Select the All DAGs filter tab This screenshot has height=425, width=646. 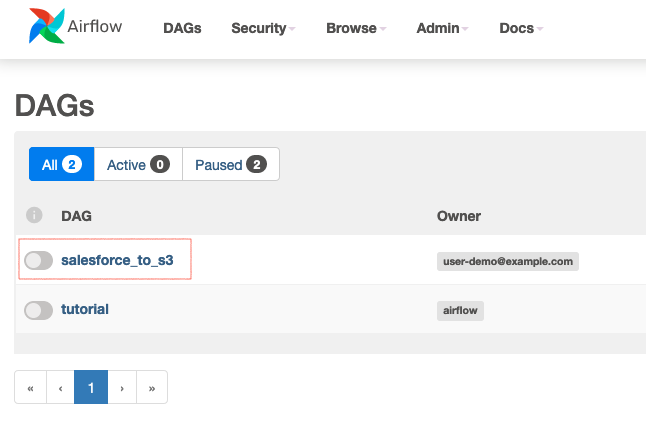coord(62,164)
